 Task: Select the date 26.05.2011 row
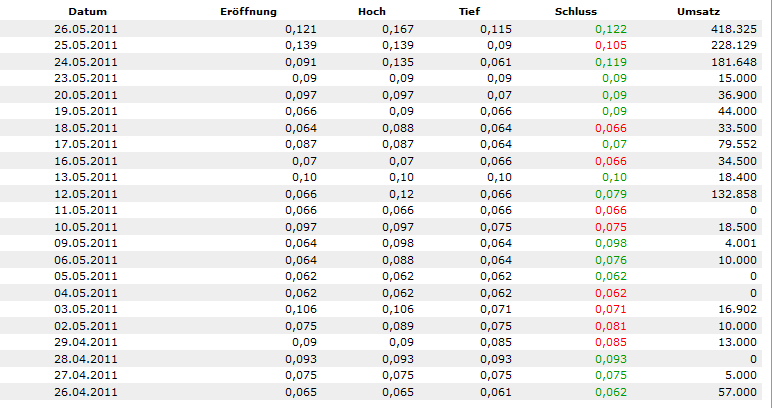[86, 29]
